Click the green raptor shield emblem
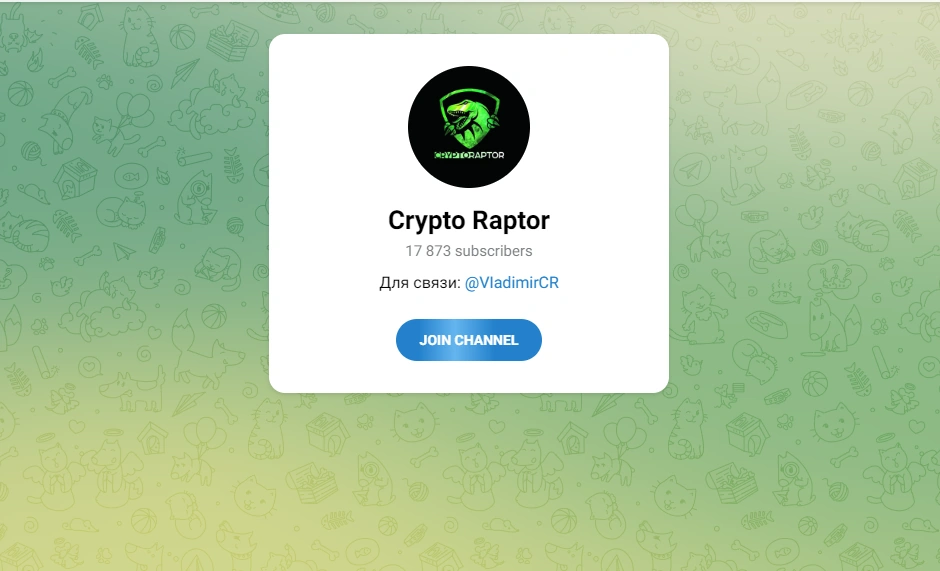Image resolution: width=940 pixels, height=571 pixels. pyautogui.click(x=469, y=118)
